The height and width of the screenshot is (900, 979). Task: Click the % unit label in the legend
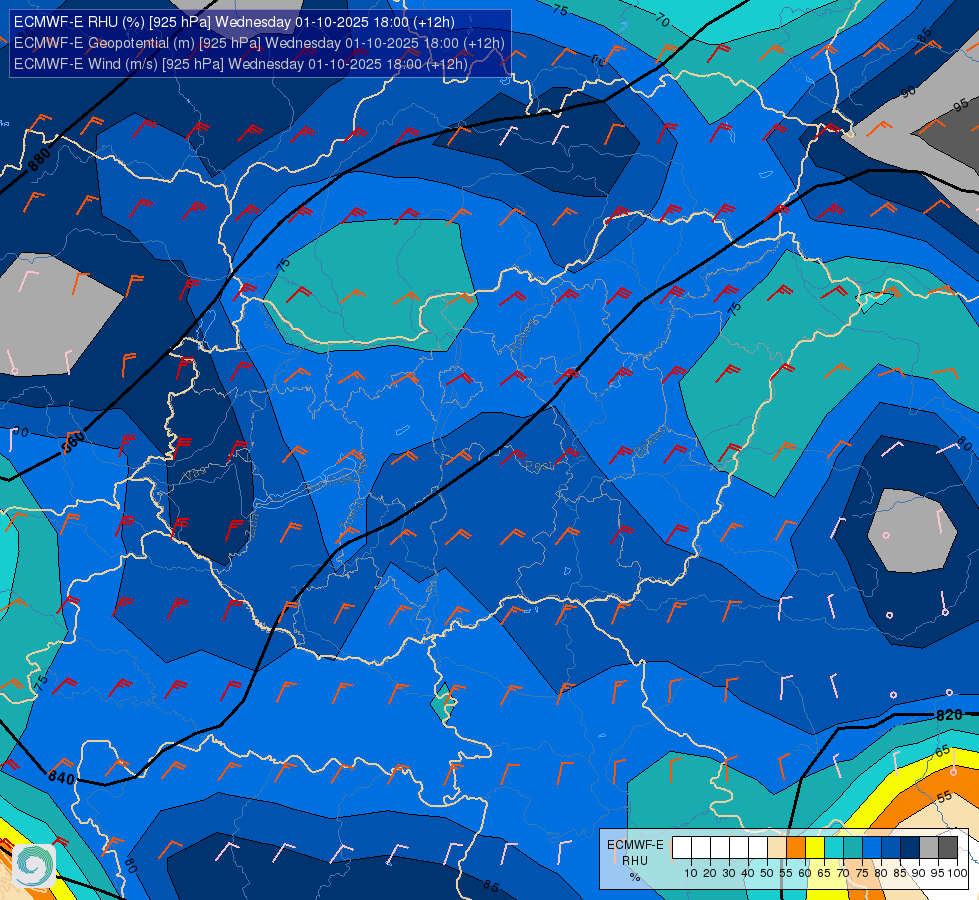[x=635, y=877]
